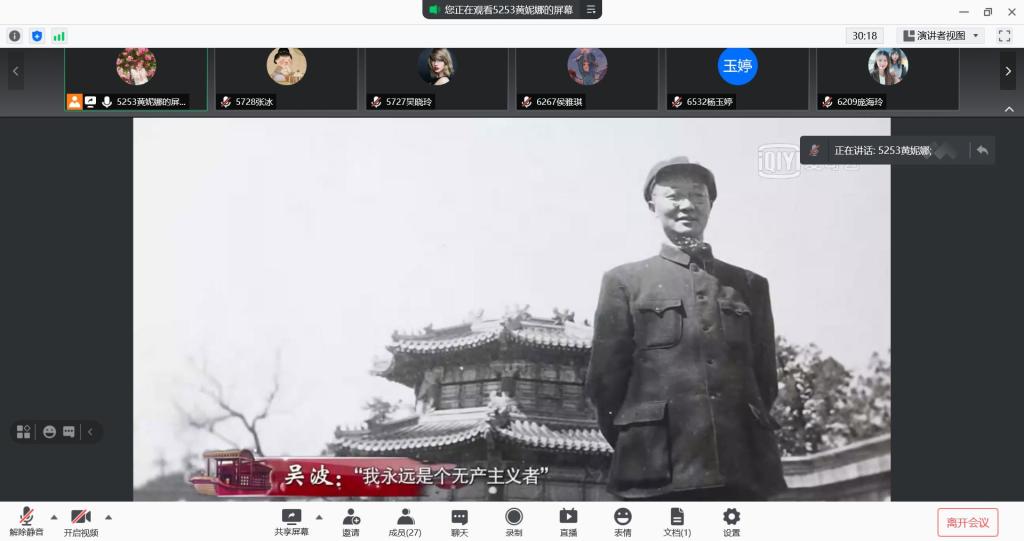Click the 邀请 invite icon
Viewport: 1024px width, 541px height.
351,521
